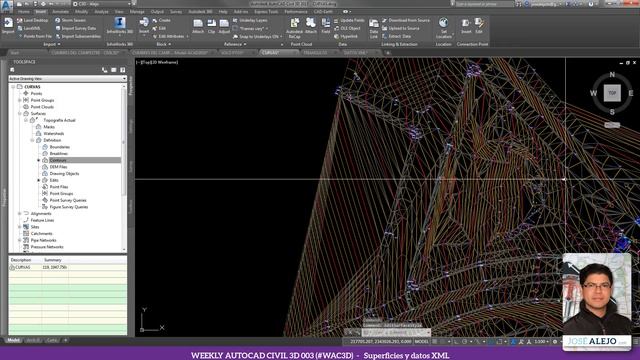Collapse the CURVAS tree root node
The height and width of the screenshot is (360, 640).
tap(13, 87)
